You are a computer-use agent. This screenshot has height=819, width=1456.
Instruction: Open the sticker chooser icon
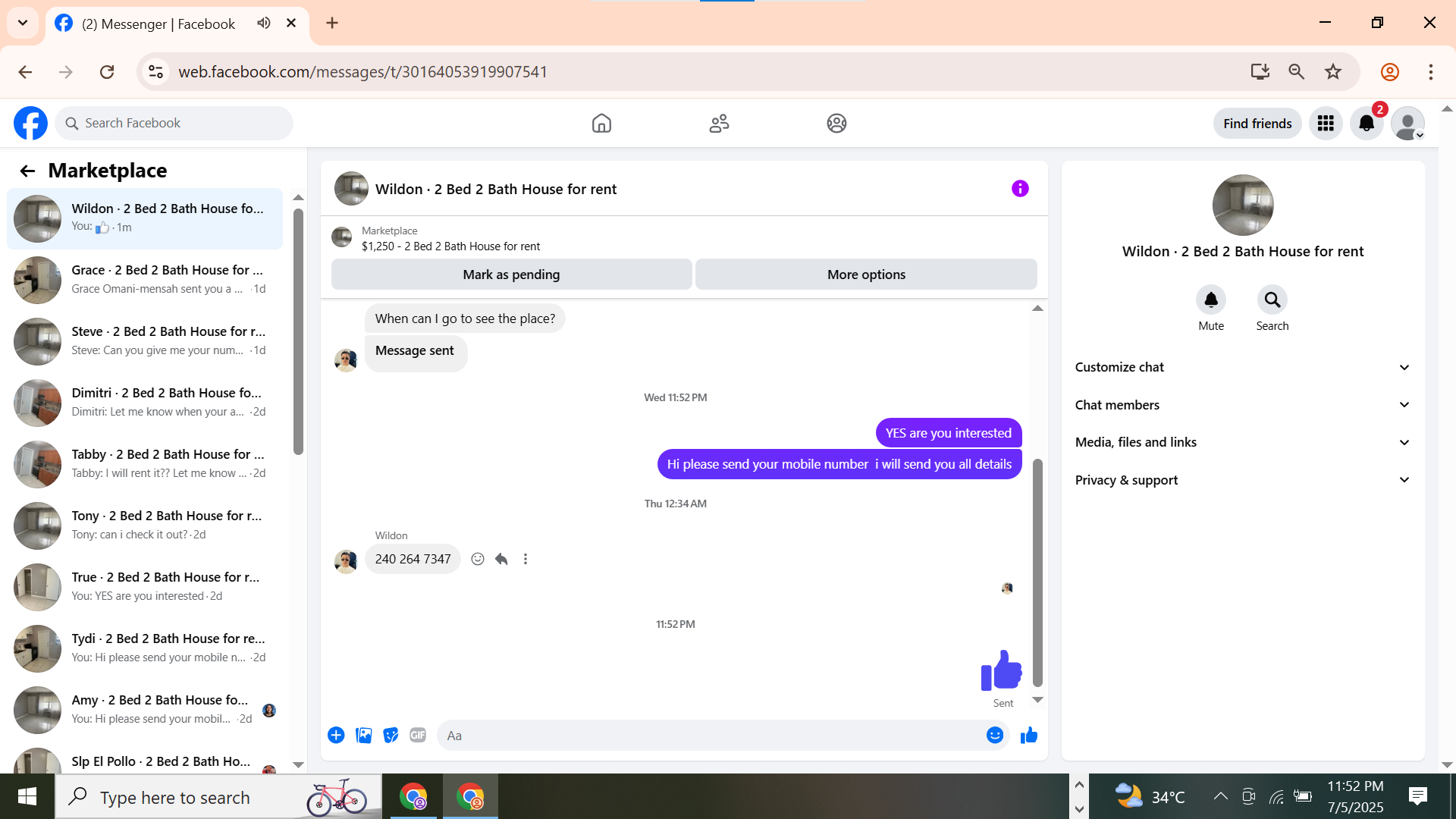click(391, 735)
